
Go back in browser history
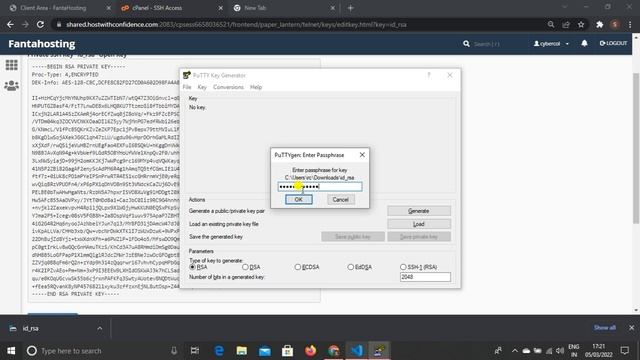[10, 24]
